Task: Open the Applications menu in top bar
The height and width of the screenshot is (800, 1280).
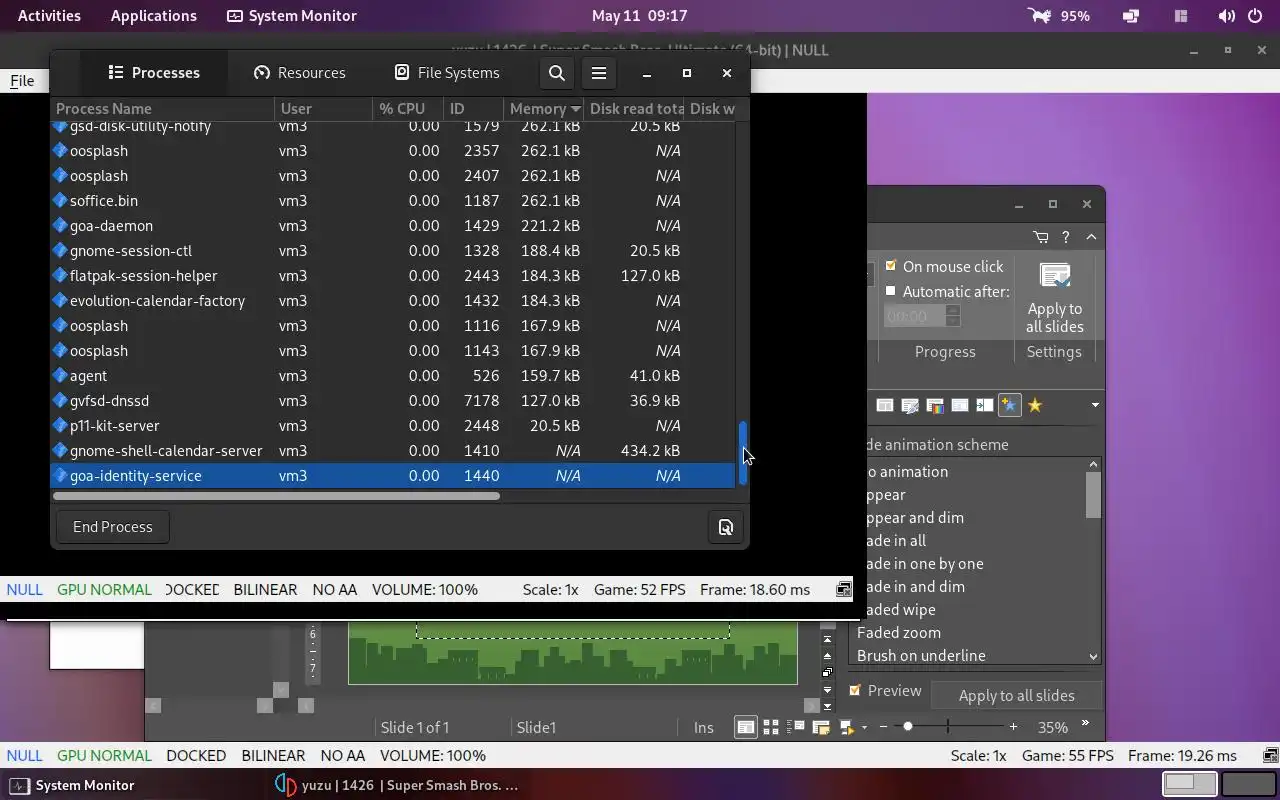Action: pyautogui.click(x=154, y=16)
